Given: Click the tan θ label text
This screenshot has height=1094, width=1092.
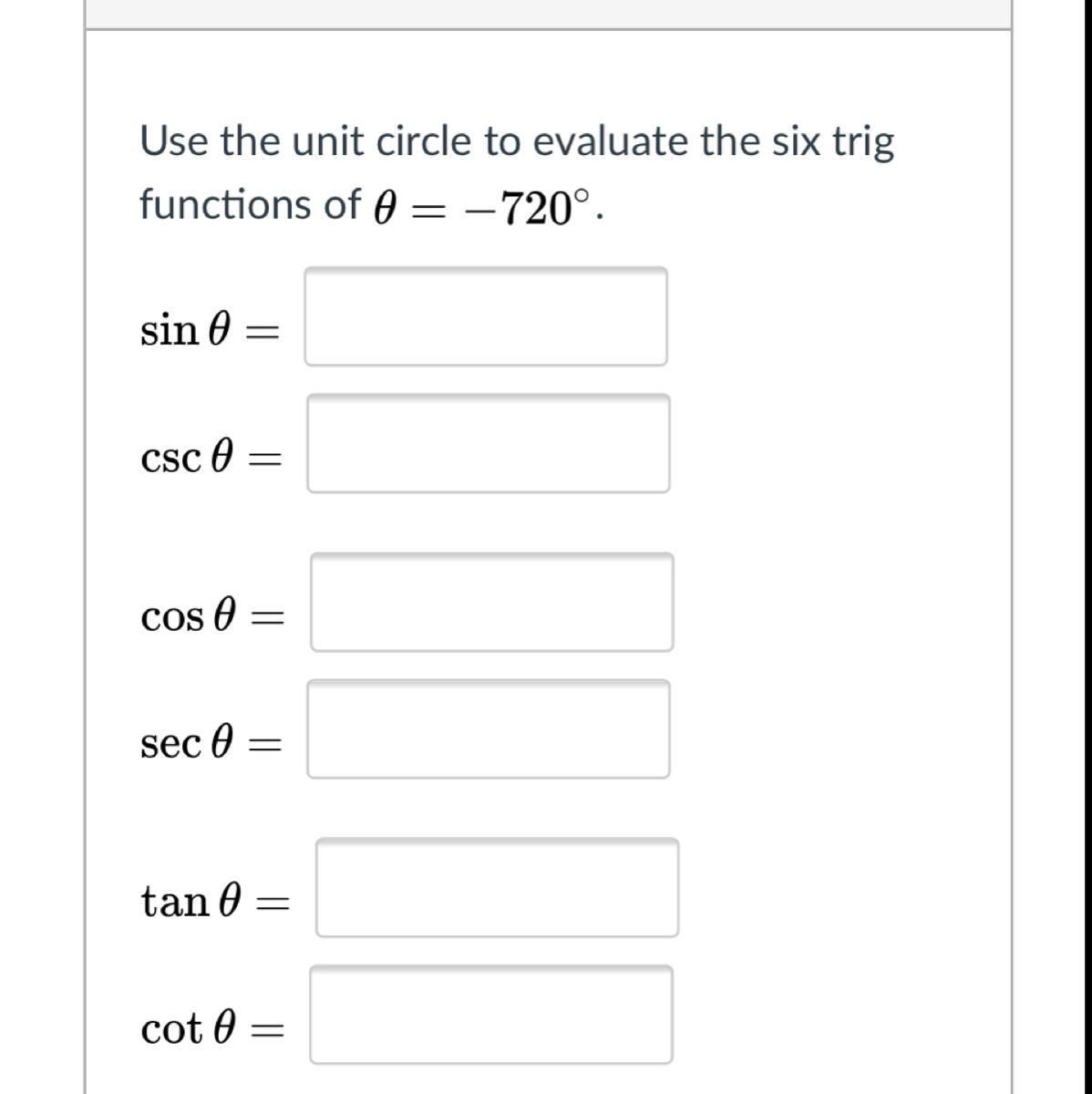Looking at the screenshot, I should (x=190, y=902).
